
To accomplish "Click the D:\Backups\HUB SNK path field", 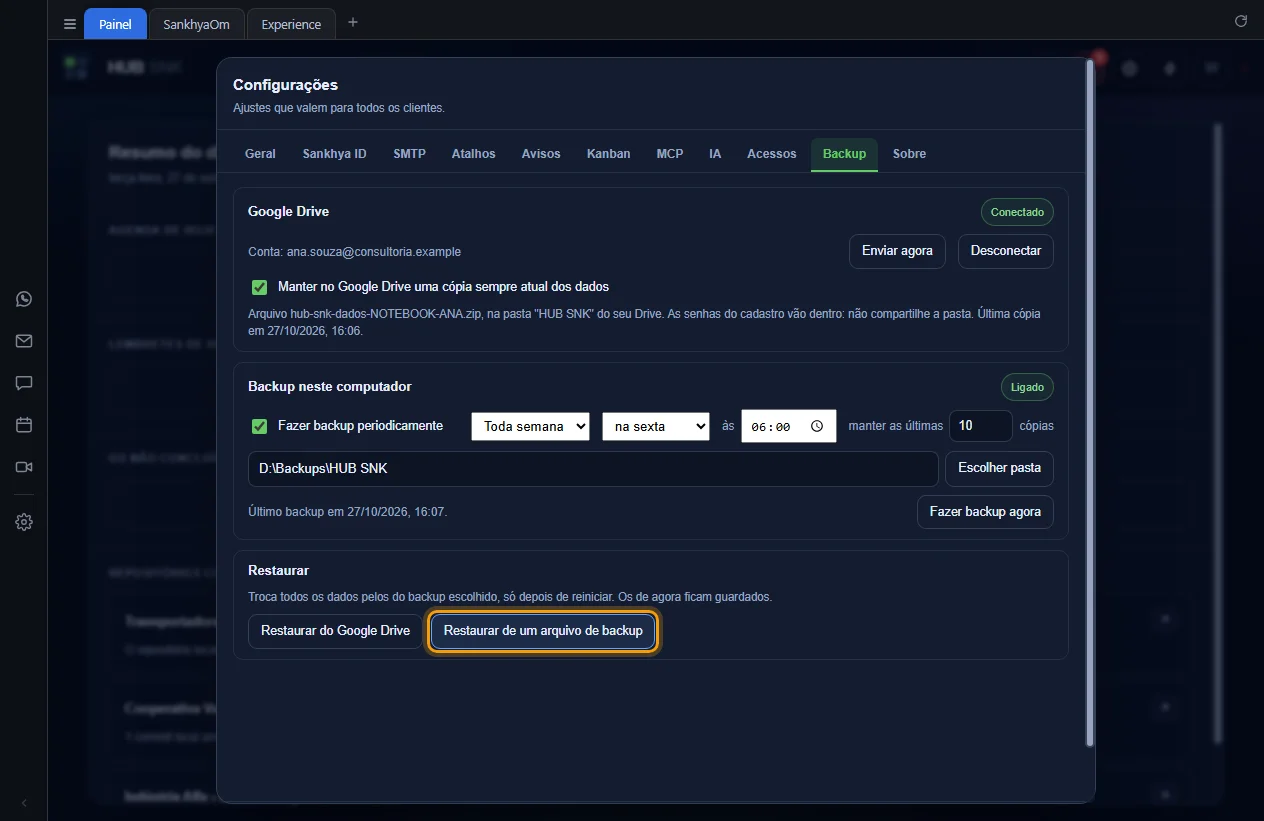I will (x=593, y=468).
